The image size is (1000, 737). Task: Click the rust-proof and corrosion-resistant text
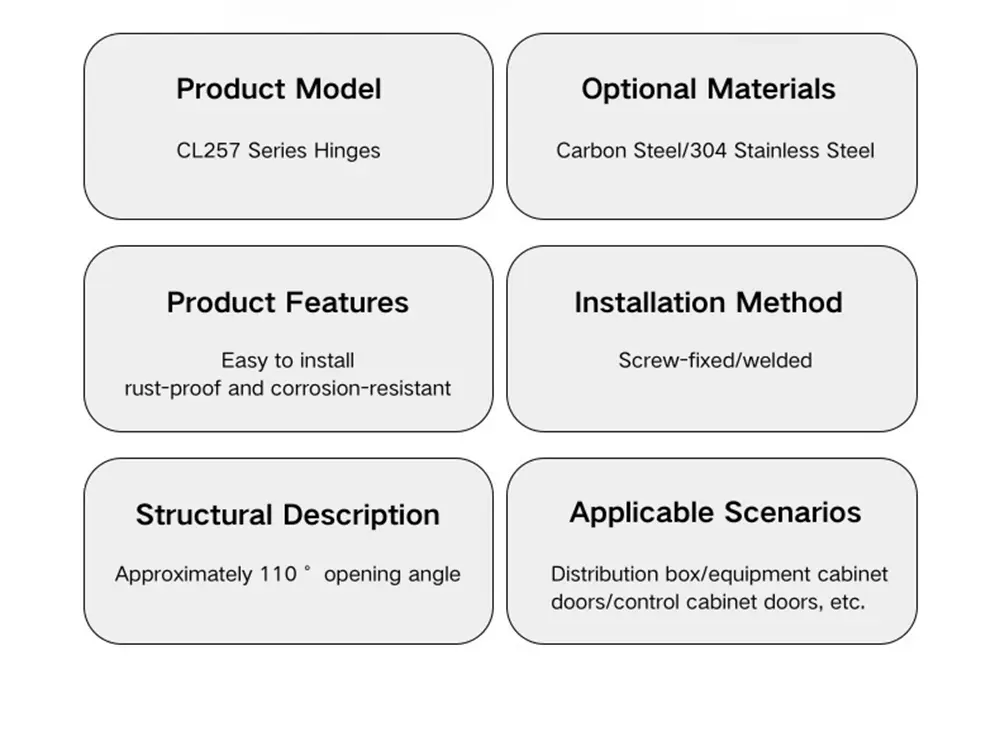[x=288, y=388]
